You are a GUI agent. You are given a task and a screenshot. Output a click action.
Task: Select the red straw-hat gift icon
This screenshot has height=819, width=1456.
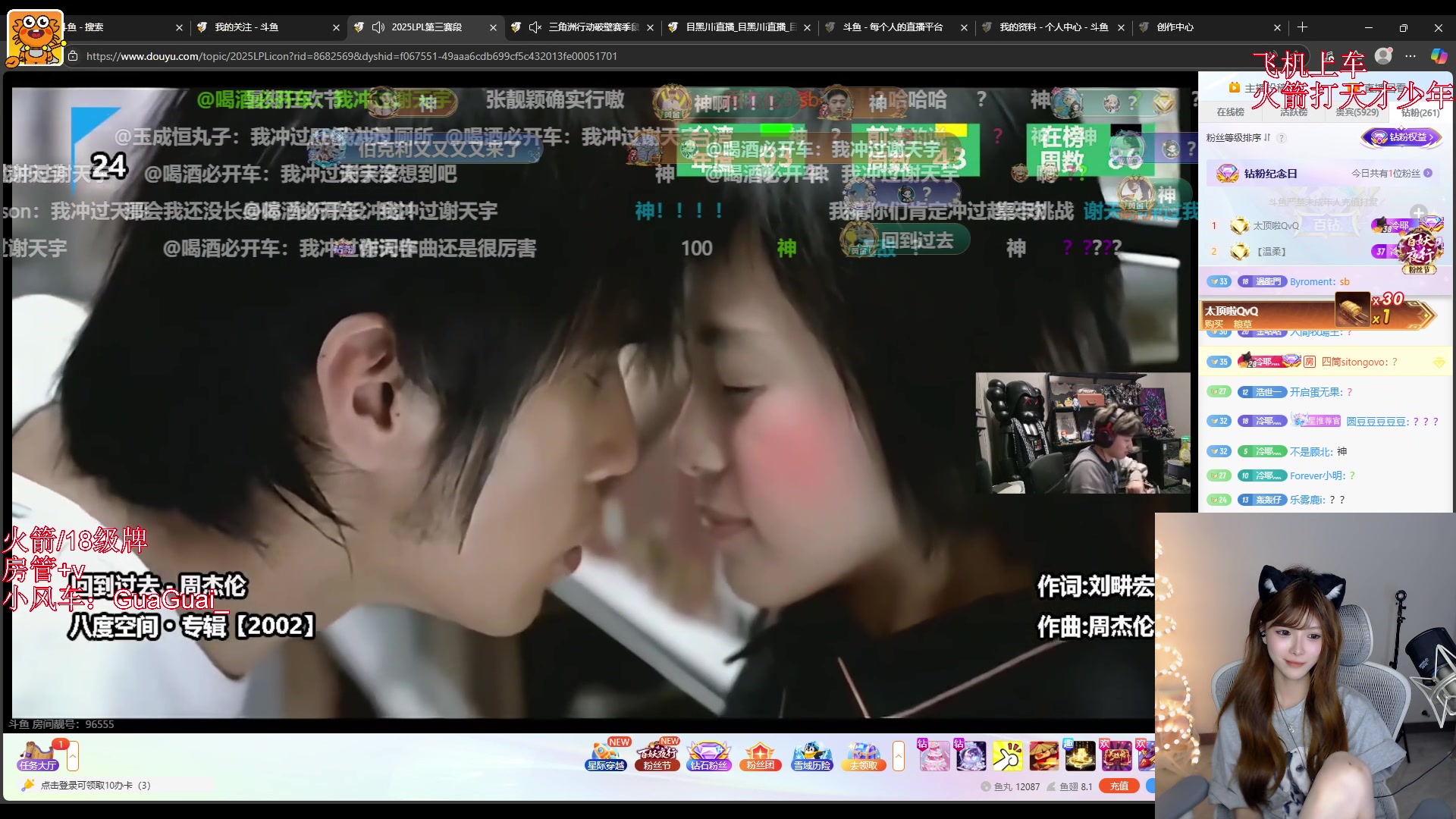click(x=1043, y=756)
